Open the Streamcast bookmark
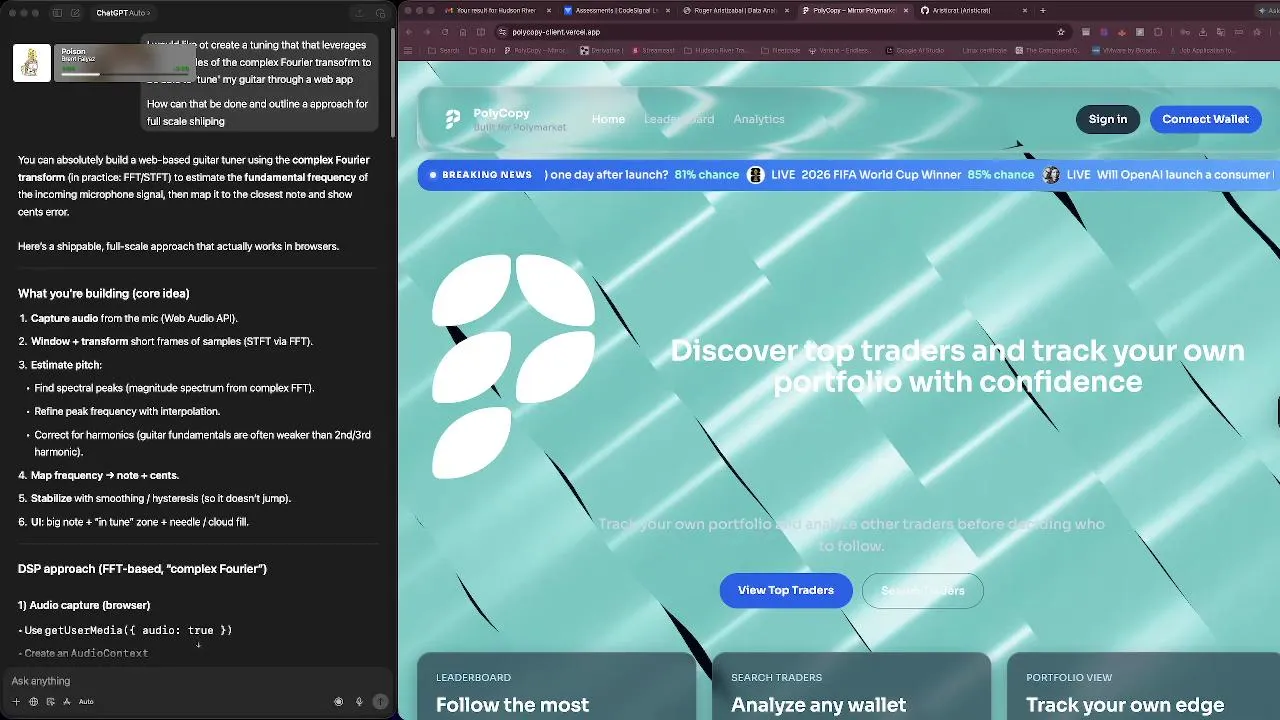This screenshot has width=1280, height=720. pyautogui.click(x=653, y=50)
